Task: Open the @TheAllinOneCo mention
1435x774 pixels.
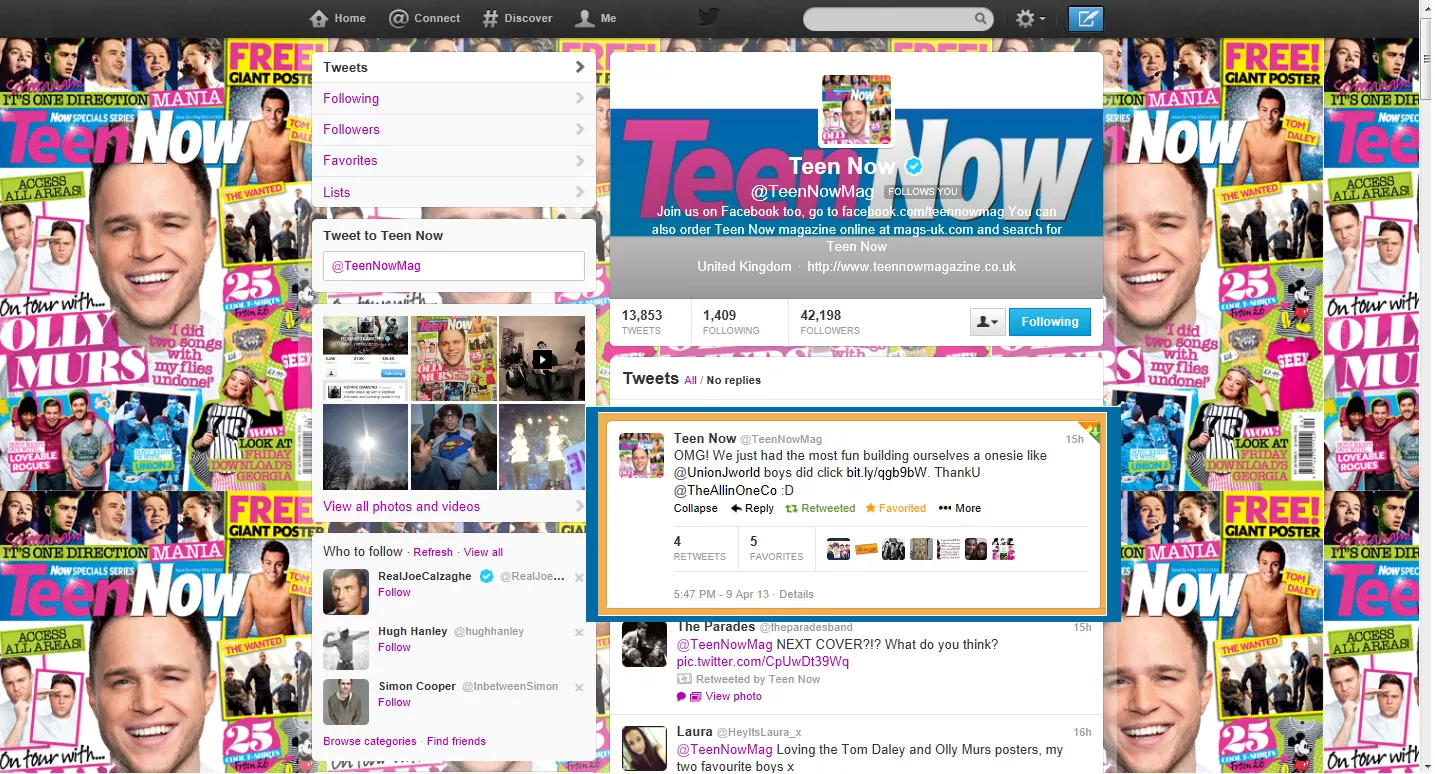Action: click(725, 490)
